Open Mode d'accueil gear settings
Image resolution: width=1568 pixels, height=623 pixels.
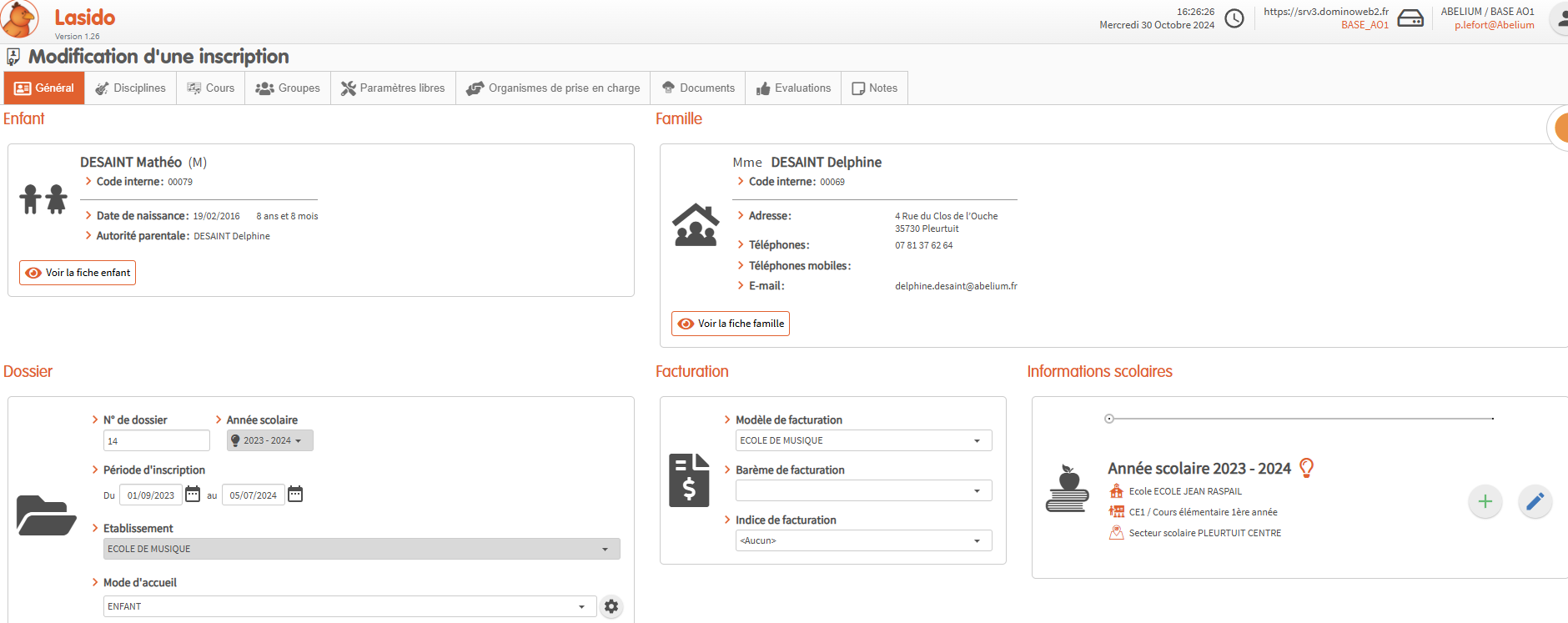coord(611,606)
